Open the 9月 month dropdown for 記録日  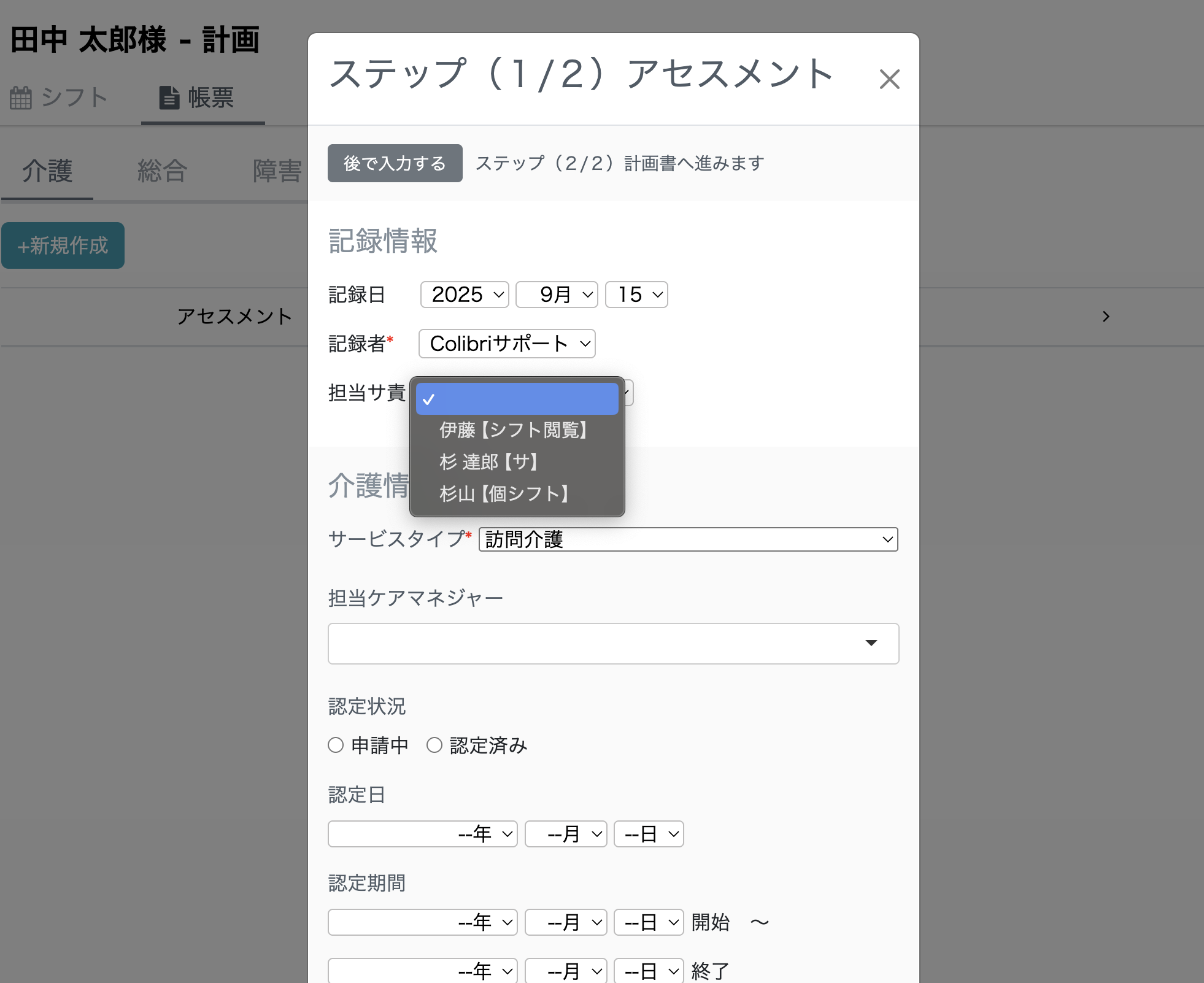(x=556, y=294)
